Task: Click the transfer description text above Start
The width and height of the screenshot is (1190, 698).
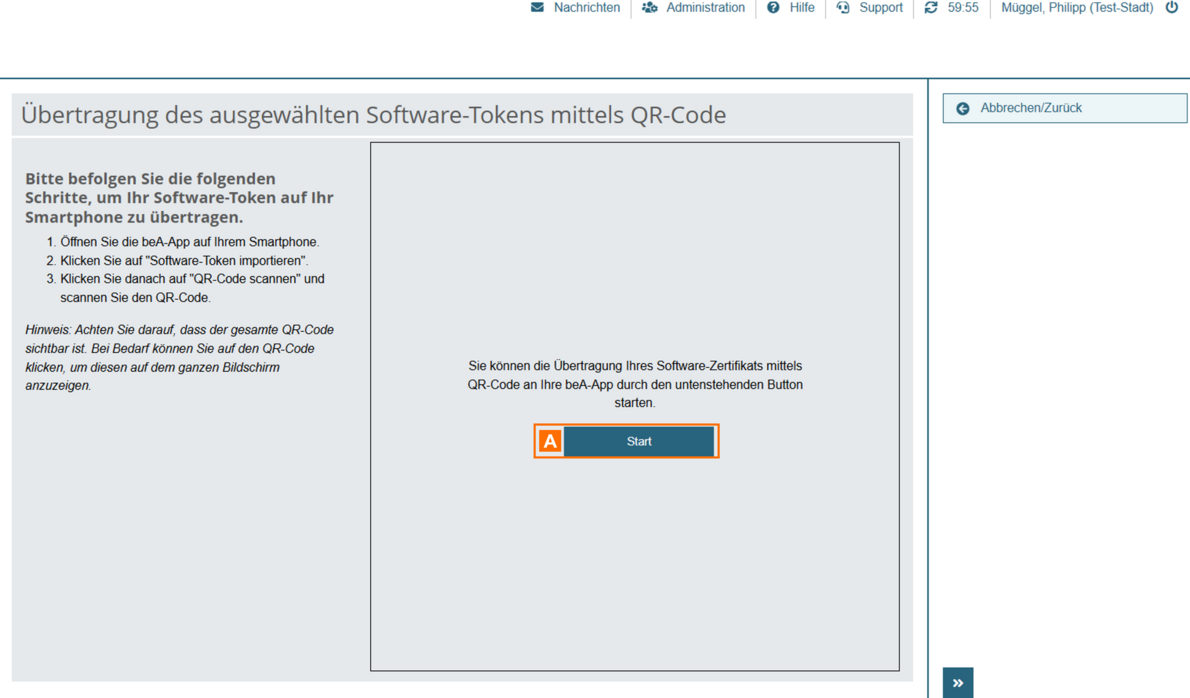Action: pyautogui.click(x=635, y=384)
